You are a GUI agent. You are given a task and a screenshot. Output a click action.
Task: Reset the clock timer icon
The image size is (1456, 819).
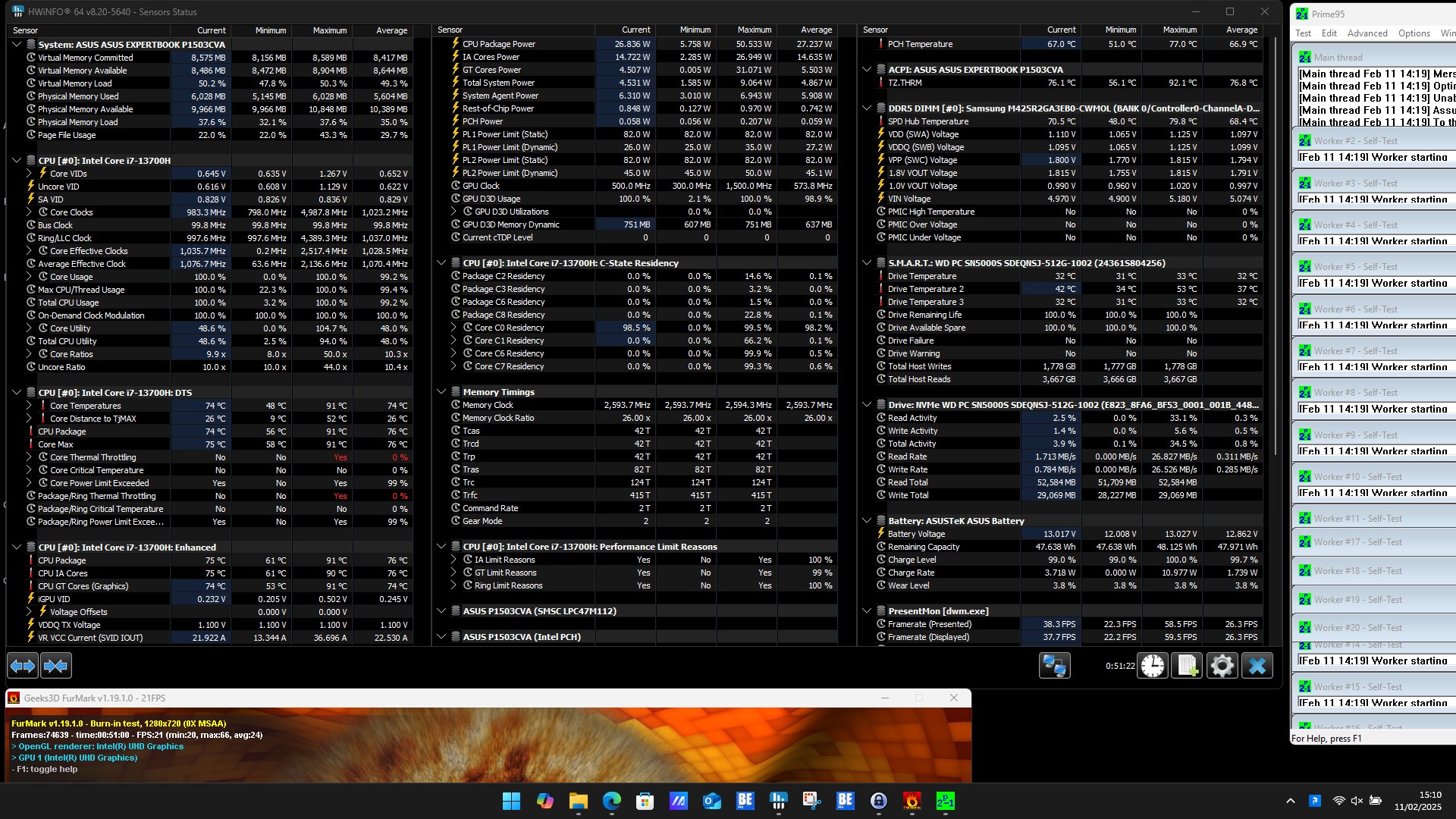point(1153,666)
